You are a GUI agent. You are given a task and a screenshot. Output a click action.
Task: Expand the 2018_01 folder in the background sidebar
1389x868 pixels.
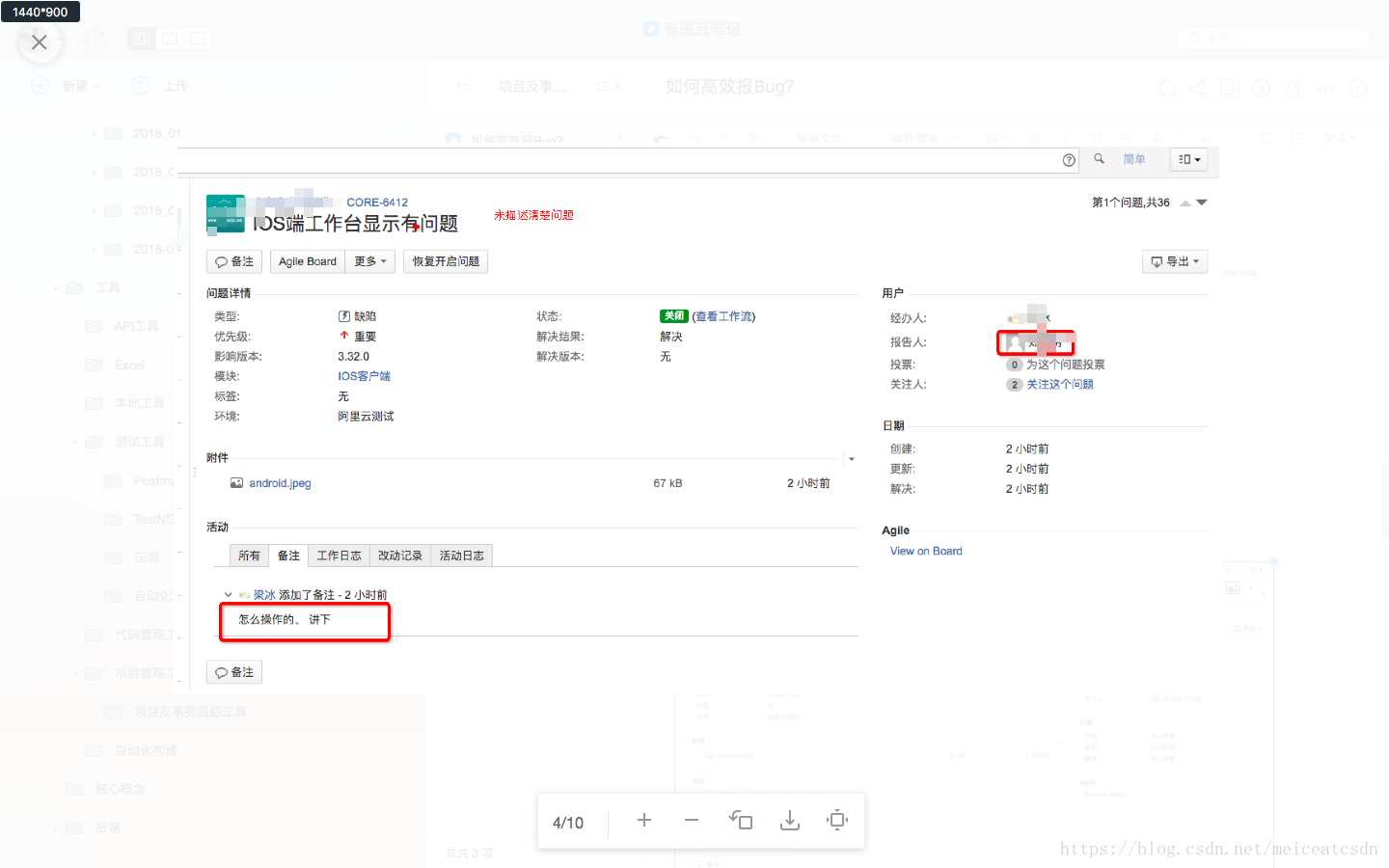pos(94,133)
